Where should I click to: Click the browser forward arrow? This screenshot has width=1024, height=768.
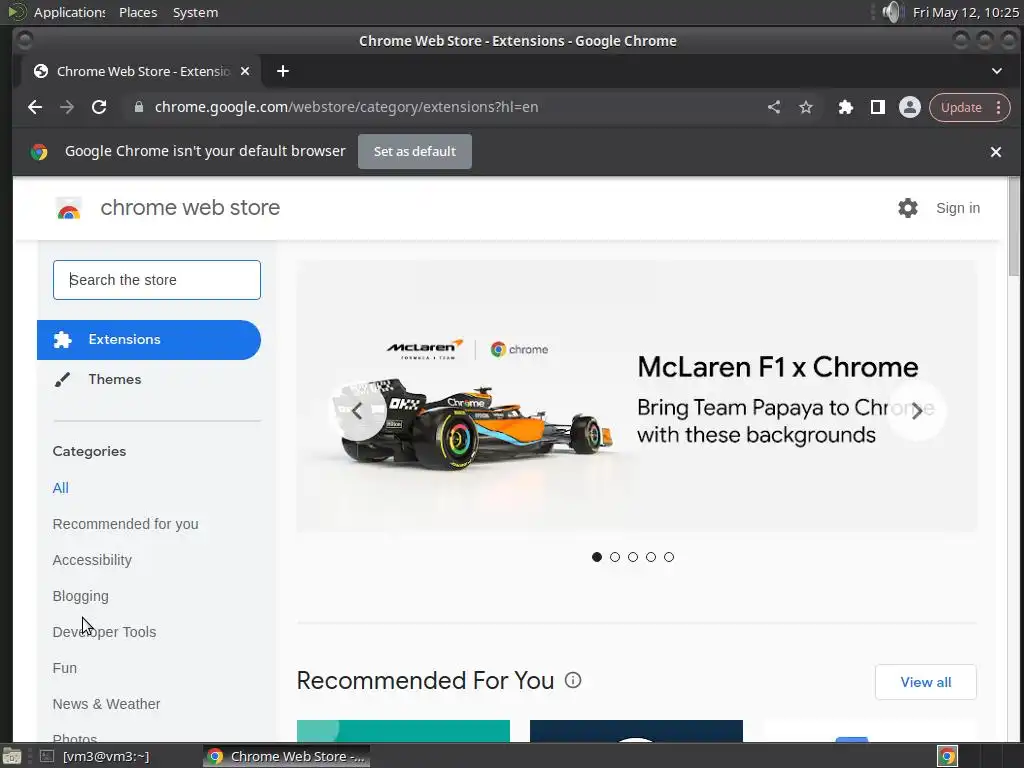(67, 107)
